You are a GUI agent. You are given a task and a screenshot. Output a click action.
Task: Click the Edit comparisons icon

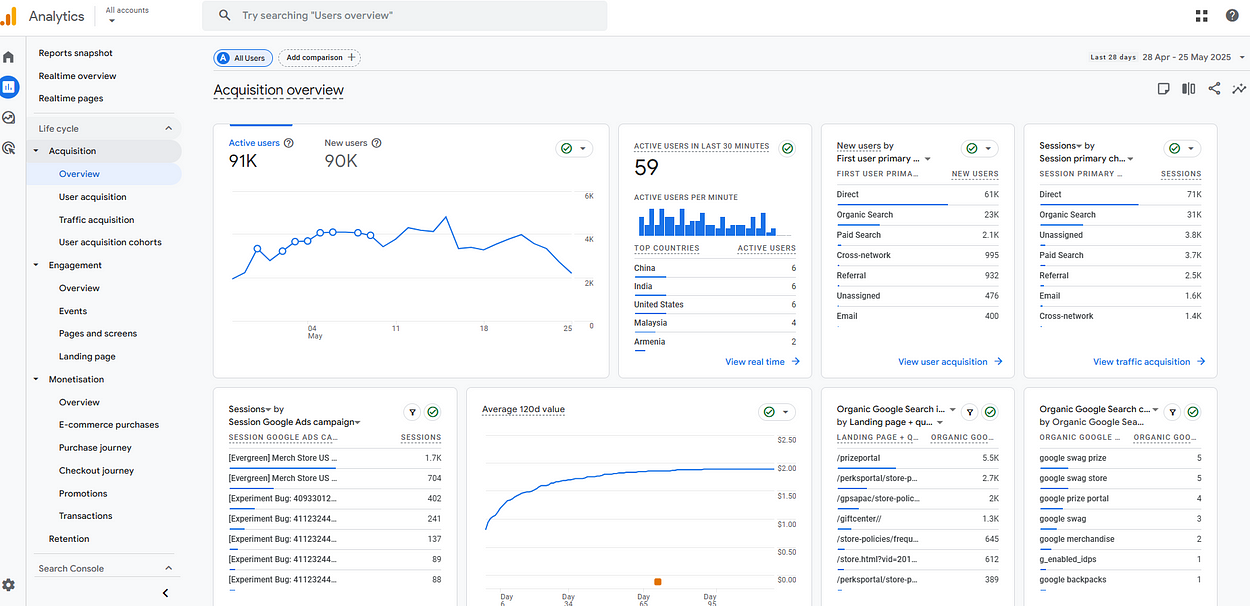(1188, 89)
